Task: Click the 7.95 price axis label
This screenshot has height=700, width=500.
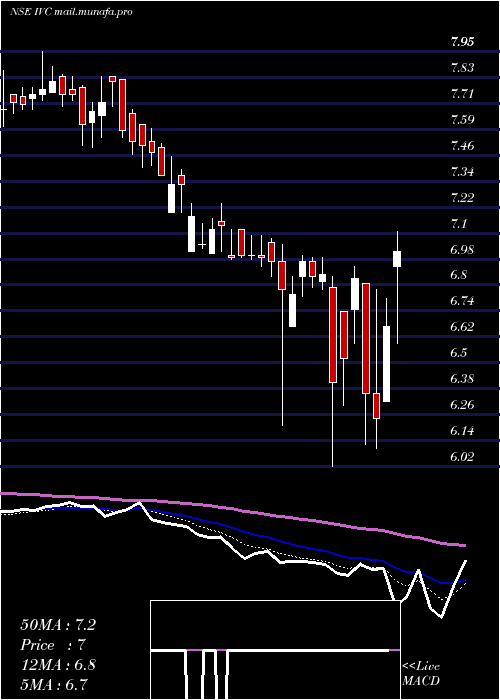Action: click(x=462, y=42)
